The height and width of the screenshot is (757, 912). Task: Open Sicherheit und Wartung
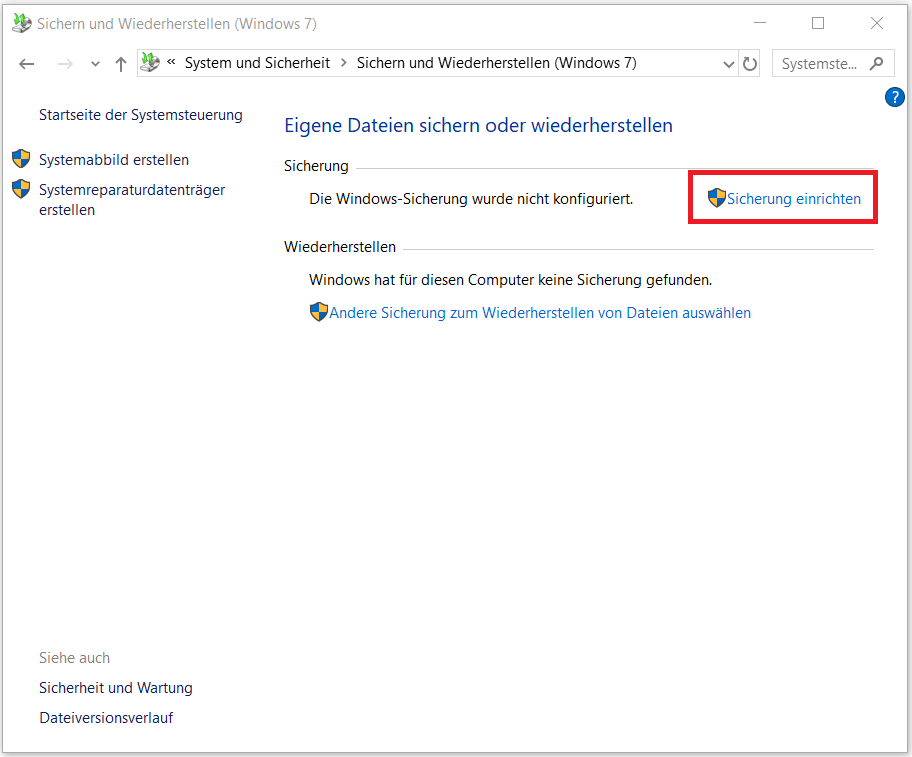115,688
